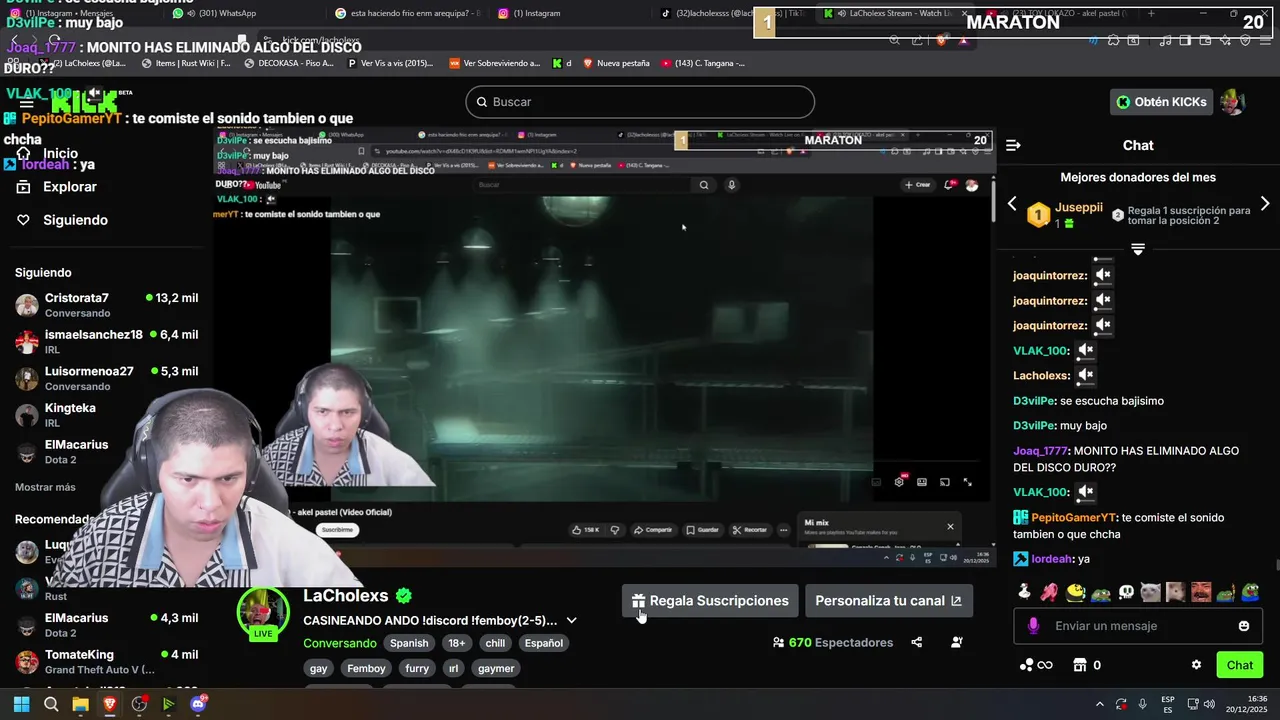This screenshot has width=1280, height=720.
Task: Open the DECOKASA bookmark
Action: pyautogui.click(x=288, y=63)
